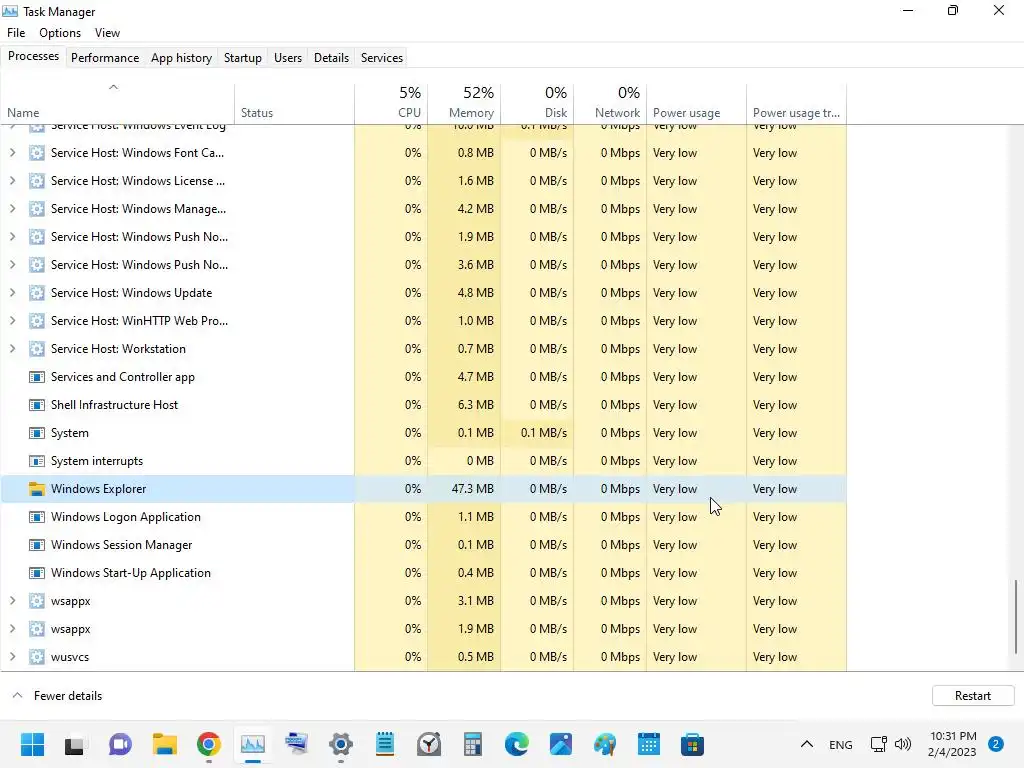Click the Task Manager taskbar icon
Screen dimensions: 1024x768
point(253,744)
